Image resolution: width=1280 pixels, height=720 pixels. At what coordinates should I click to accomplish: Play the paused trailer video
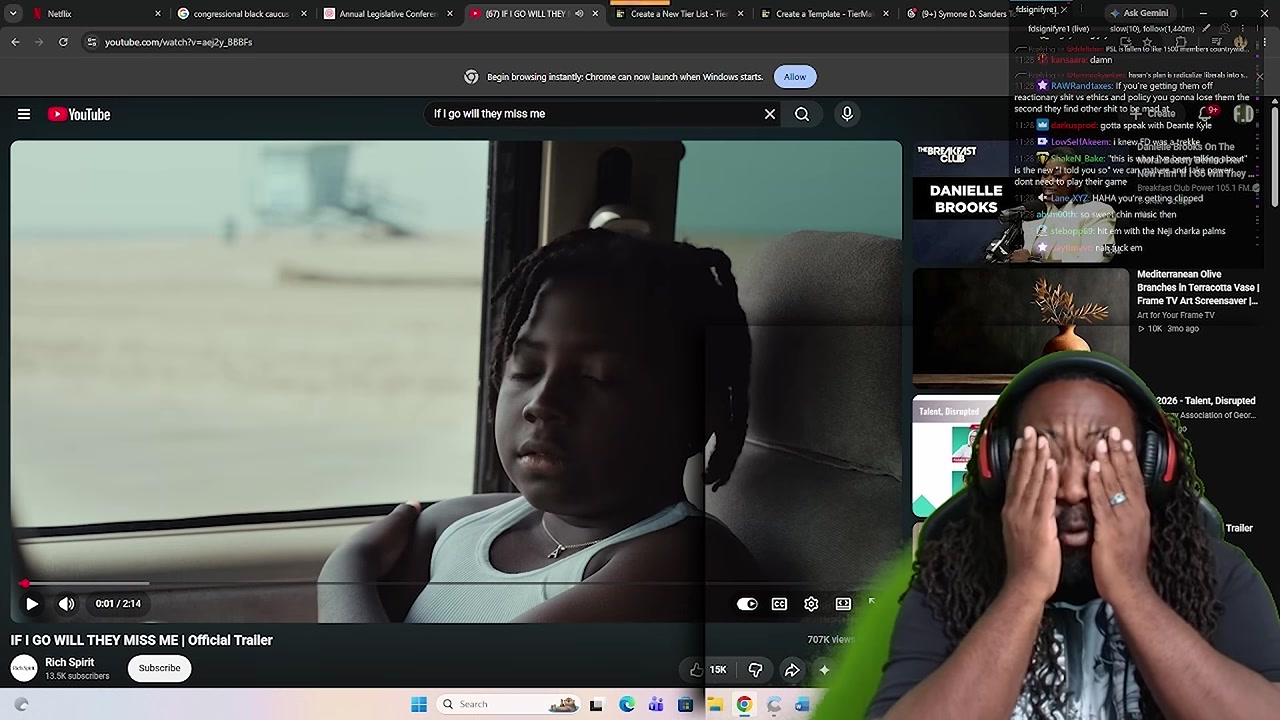(32, 604)
